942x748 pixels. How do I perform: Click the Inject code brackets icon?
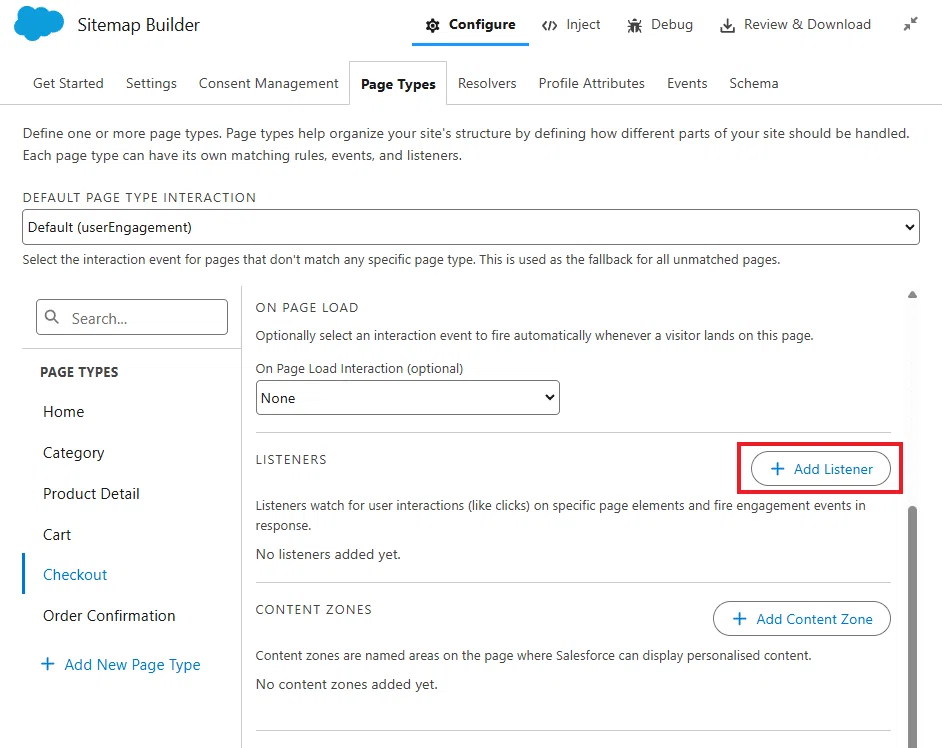pos(549,25)
